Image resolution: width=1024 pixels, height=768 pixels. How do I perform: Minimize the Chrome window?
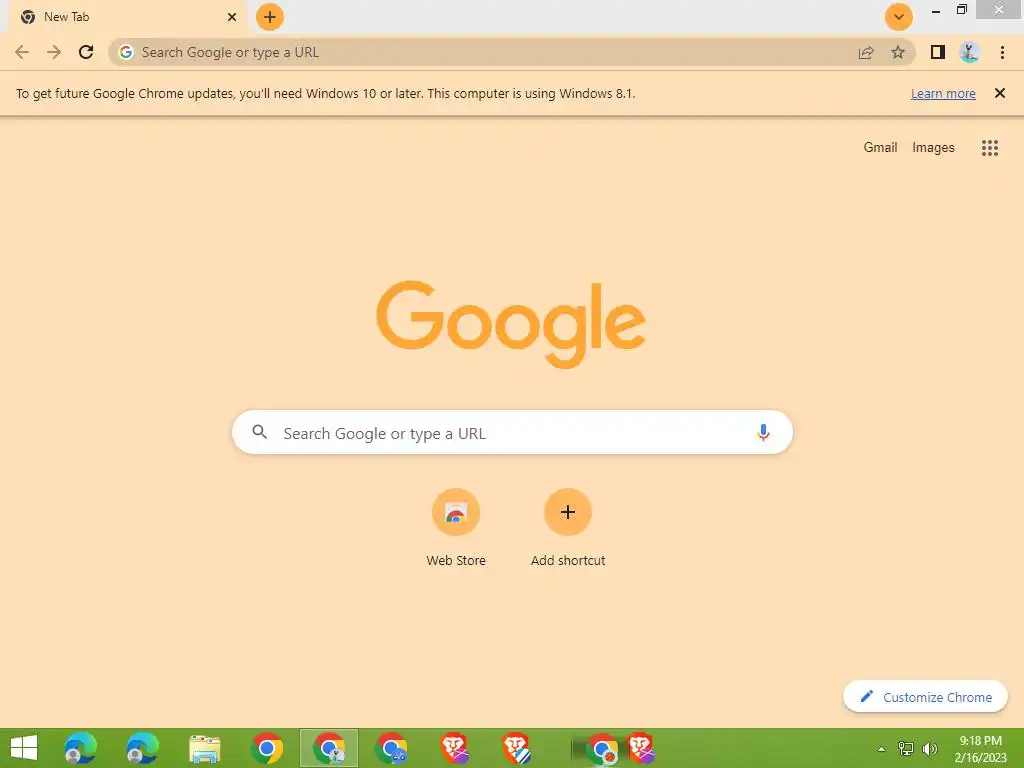point(936,10)
